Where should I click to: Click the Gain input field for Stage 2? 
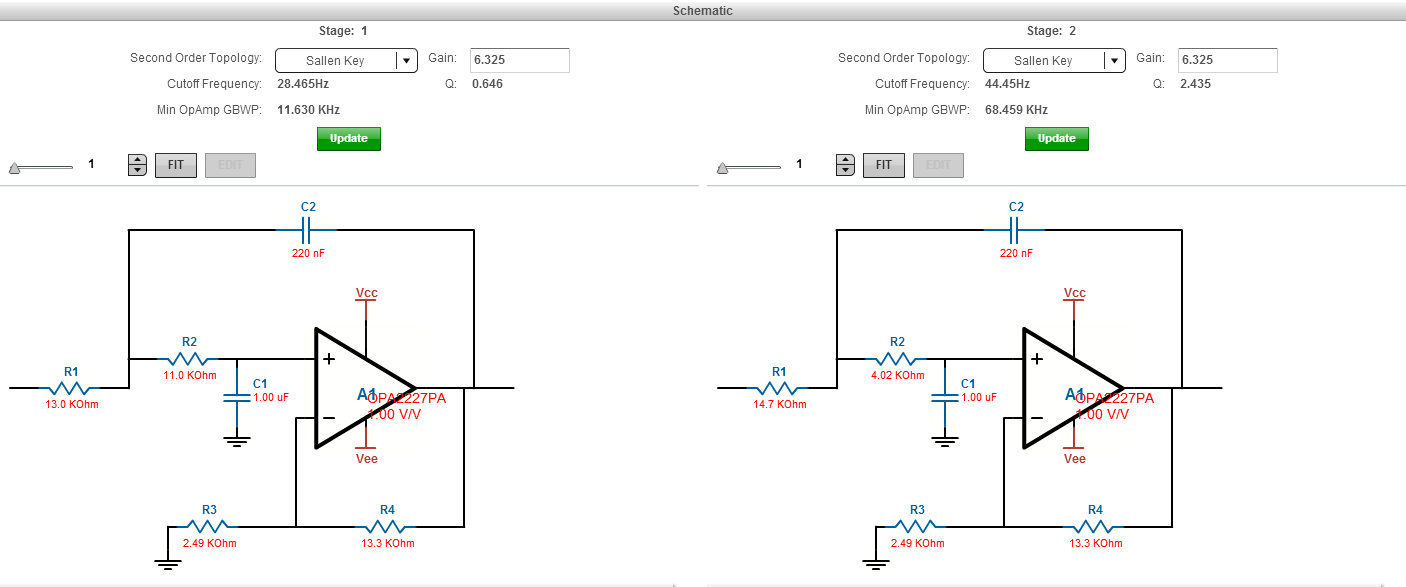tap(1227, 60)
